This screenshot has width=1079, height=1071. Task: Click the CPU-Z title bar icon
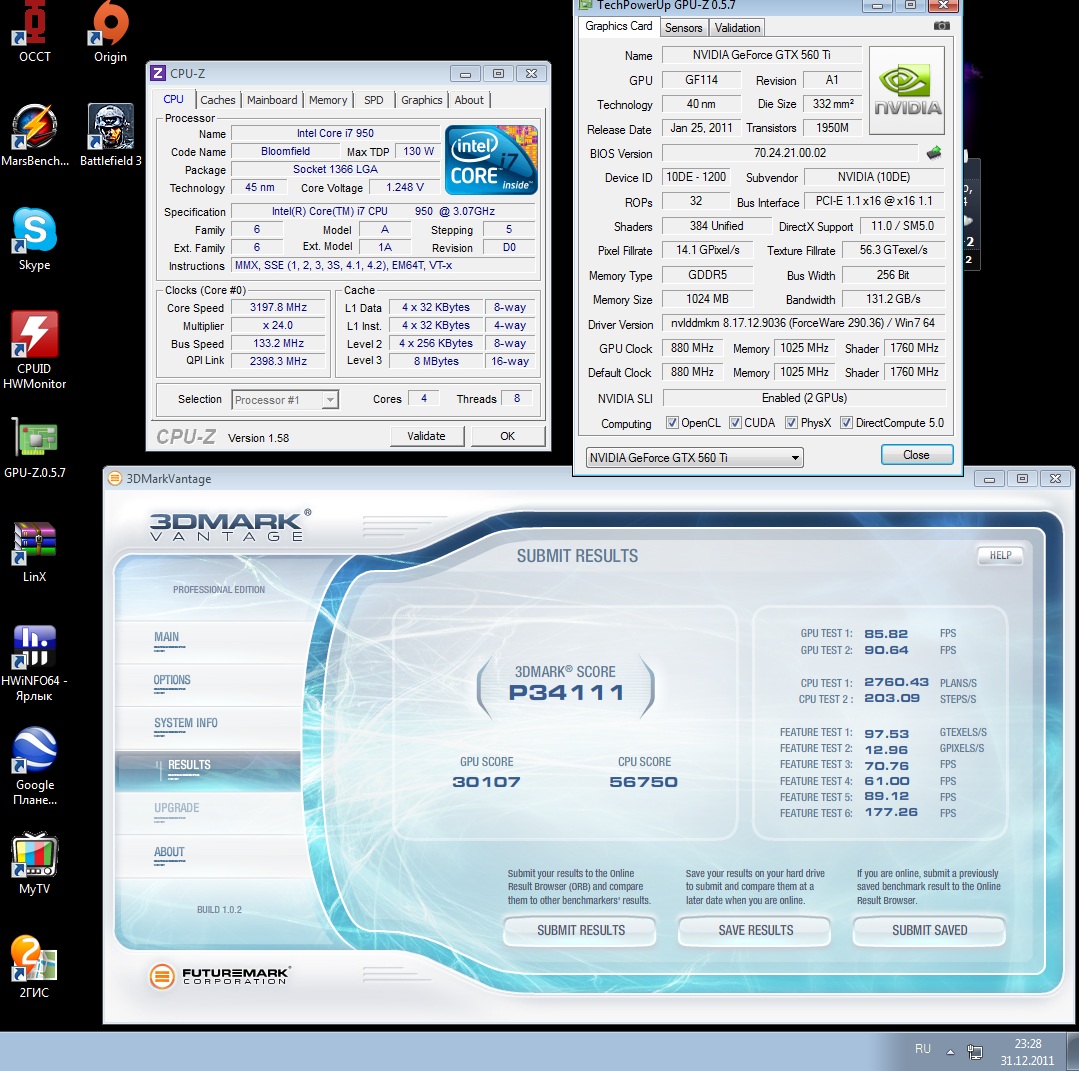point(158,73)
